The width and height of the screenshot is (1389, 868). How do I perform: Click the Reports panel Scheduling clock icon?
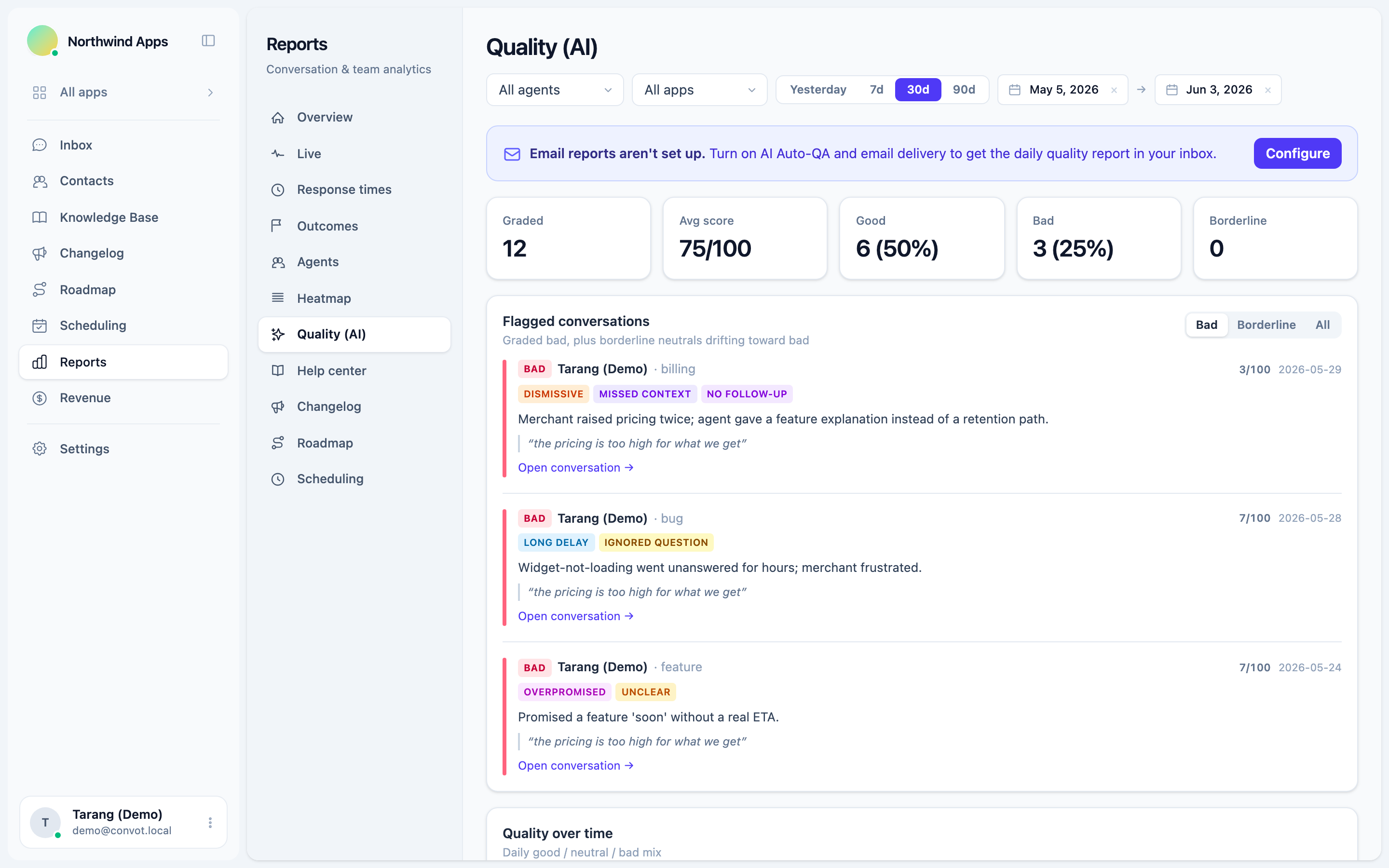click(278, 479)
